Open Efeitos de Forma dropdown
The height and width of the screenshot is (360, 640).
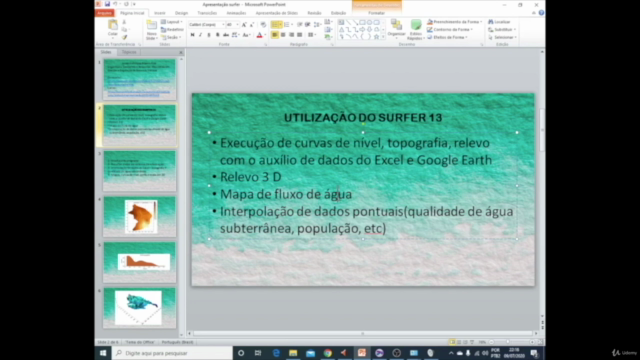(447, 37)
